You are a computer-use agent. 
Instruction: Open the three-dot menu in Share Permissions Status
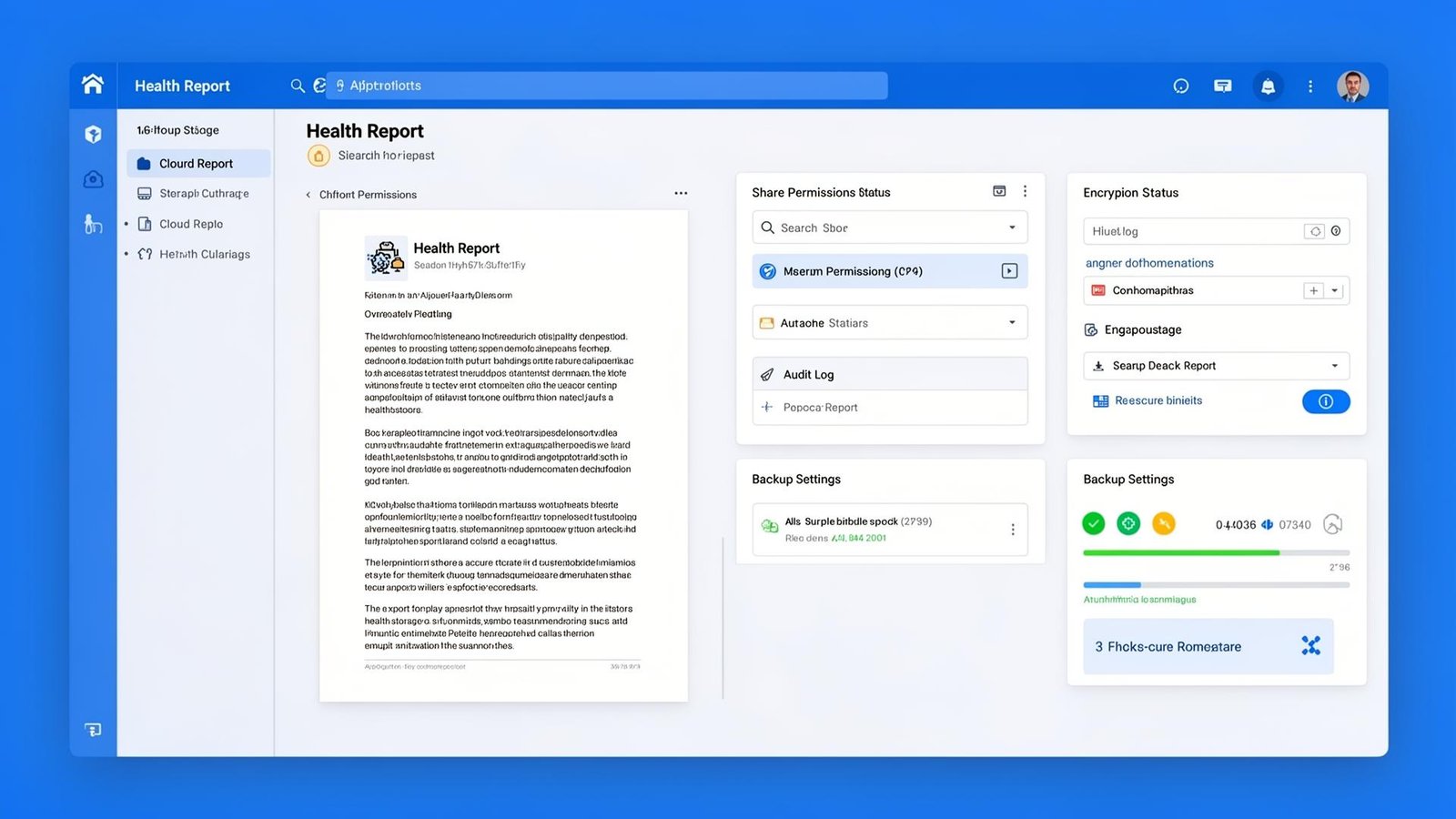tap(1026, 191)
